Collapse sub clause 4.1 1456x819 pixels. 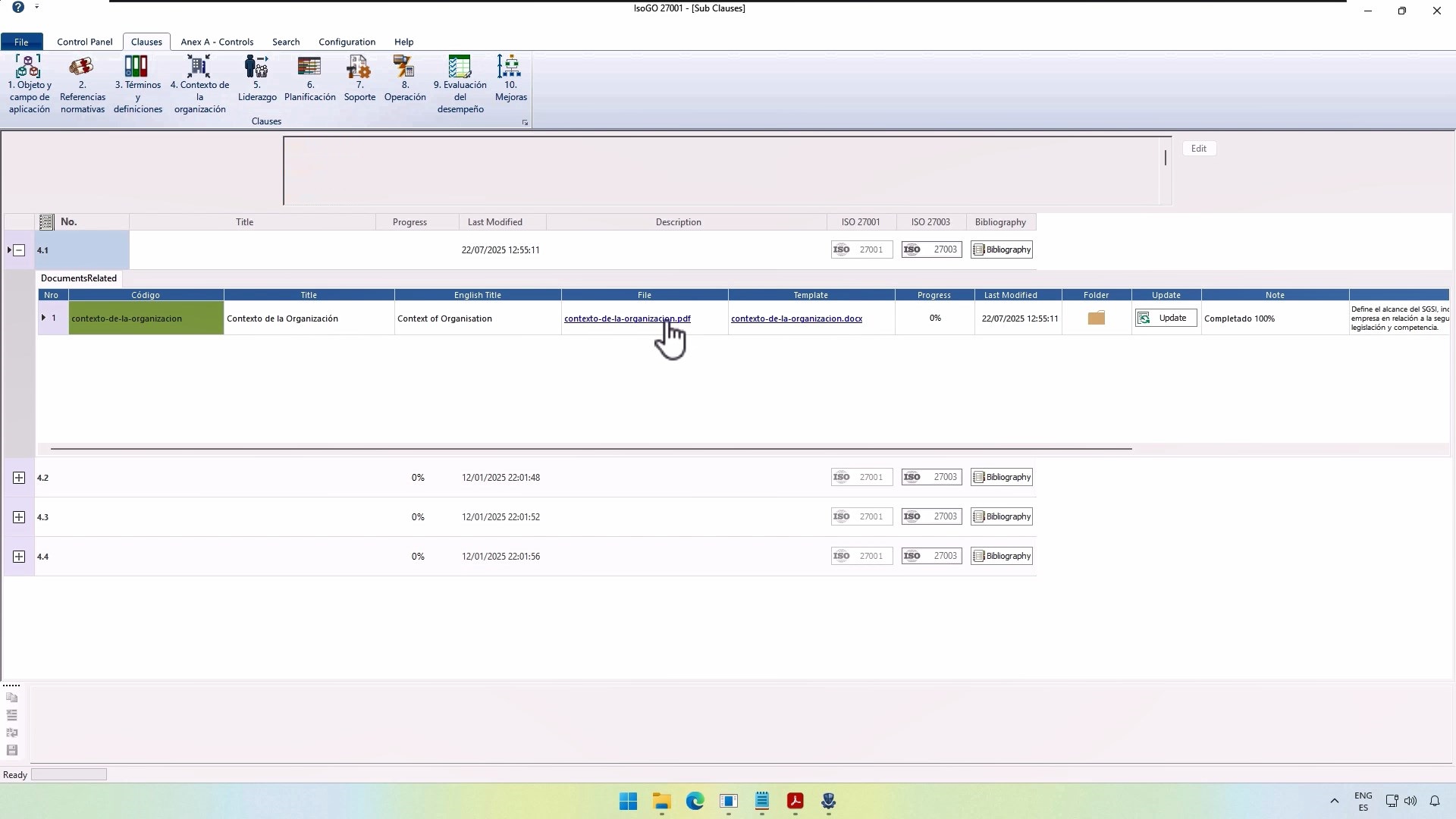coord(19,250)
